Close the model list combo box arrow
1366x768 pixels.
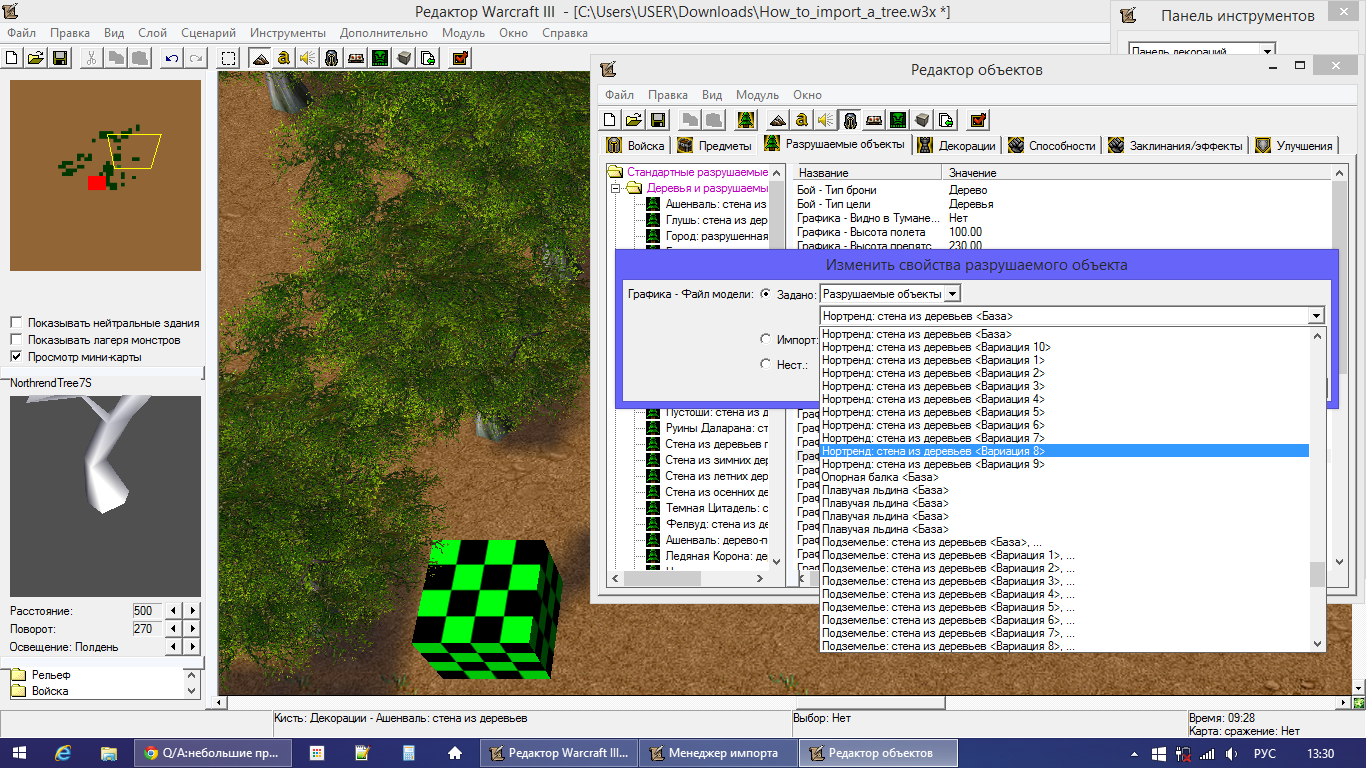pos(1316,316)
